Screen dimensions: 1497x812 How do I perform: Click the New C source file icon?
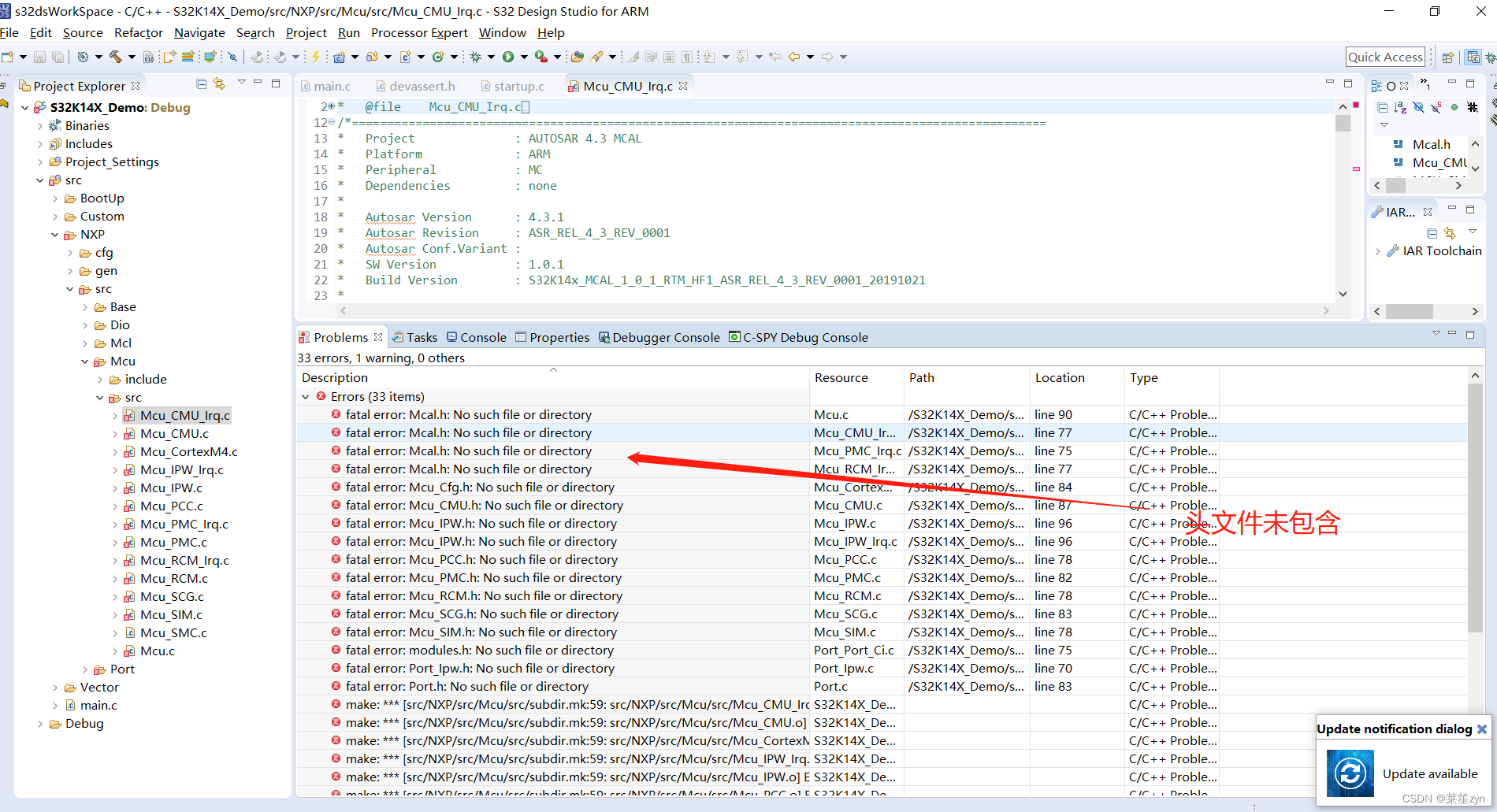(406, 57)
